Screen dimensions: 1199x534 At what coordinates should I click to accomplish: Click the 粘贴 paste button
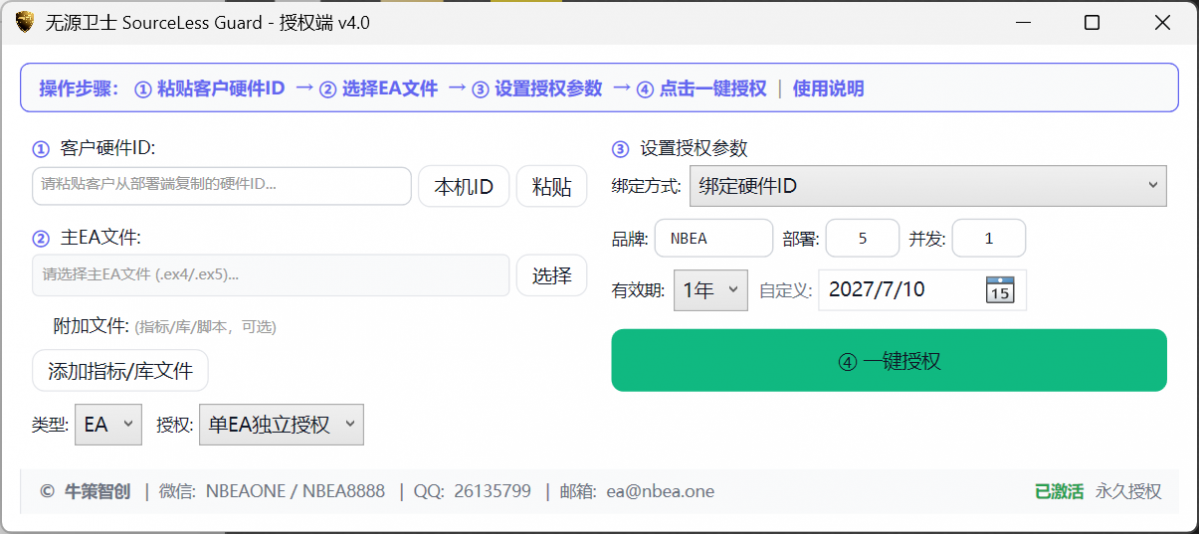point(551,187)
